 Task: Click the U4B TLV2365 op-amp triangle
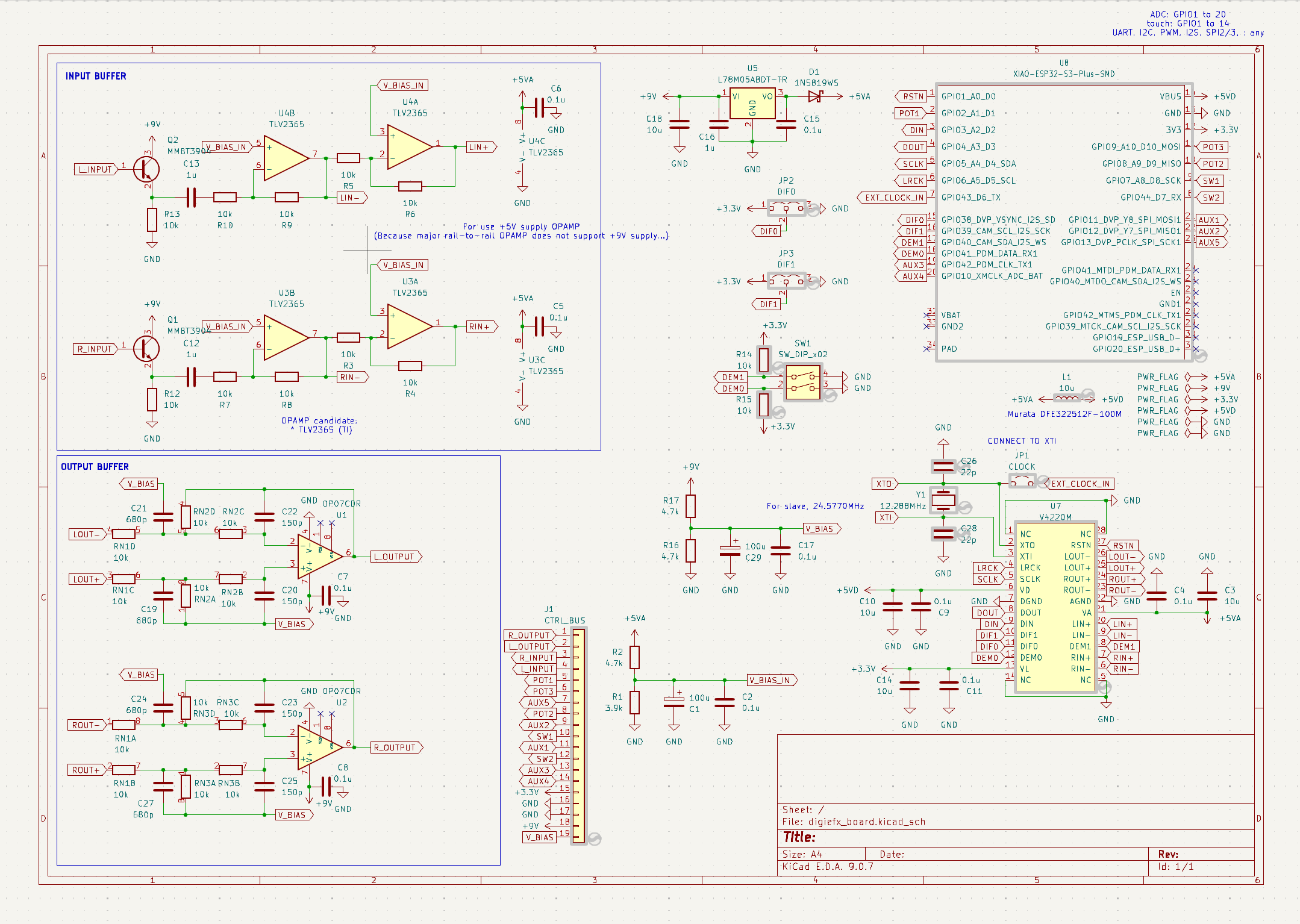(x=287, y=158)
